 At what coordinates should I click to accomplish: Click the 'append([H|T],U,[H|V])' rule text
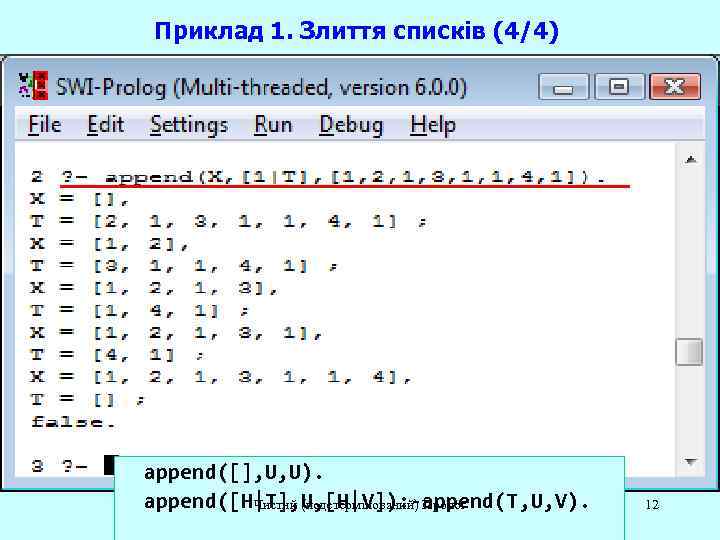click(x=270, y=502)
